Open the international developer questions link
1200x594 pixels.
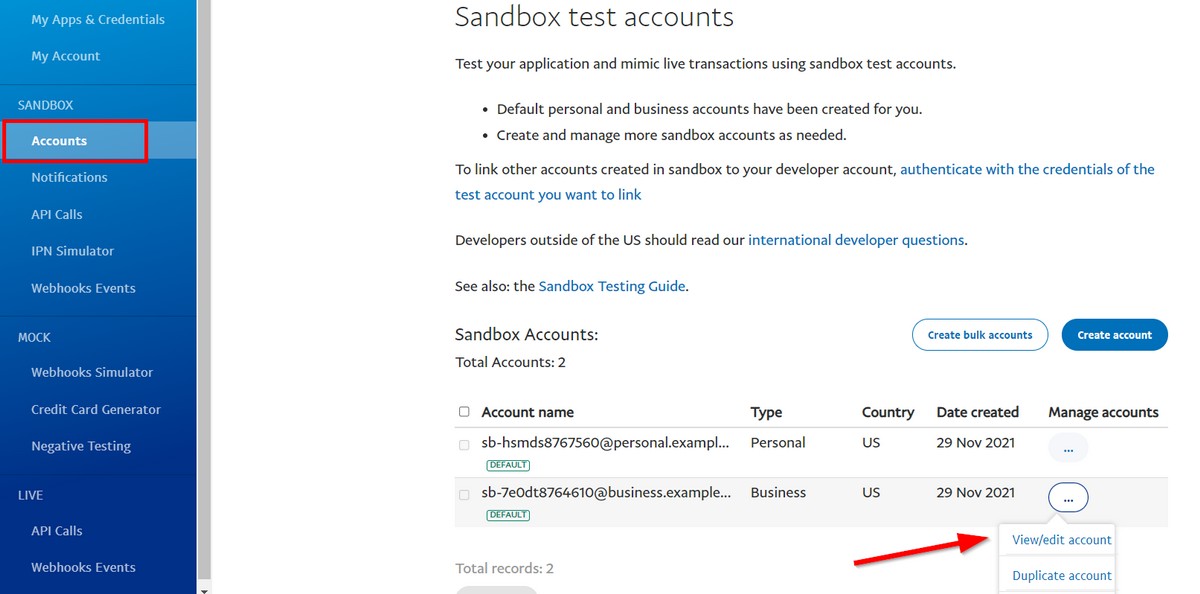point(855,239)
